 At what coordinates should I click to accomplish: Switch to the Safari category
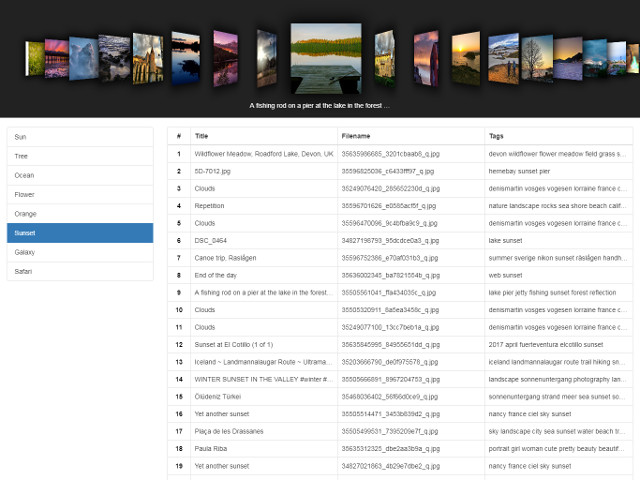coord(80,271)
